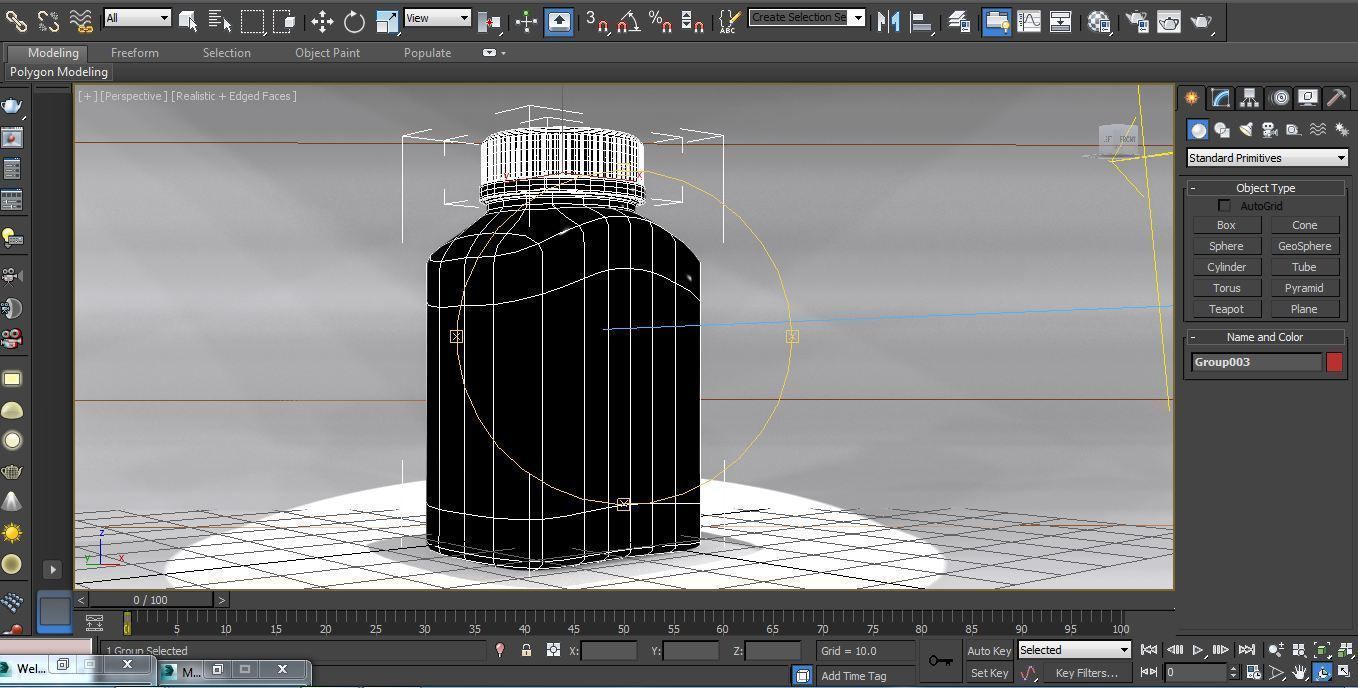Toggle Spinner Snap
This screenshot has width=1358, height=688.
tap(692, 20)
